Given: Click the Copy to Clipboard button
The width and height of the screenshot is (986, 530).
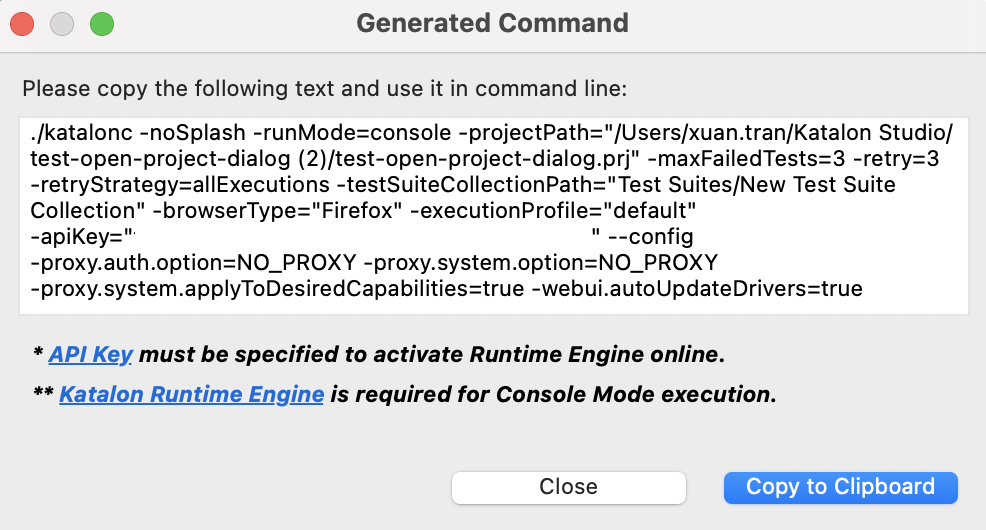Looking at the screenshot, I should (840, 487).
